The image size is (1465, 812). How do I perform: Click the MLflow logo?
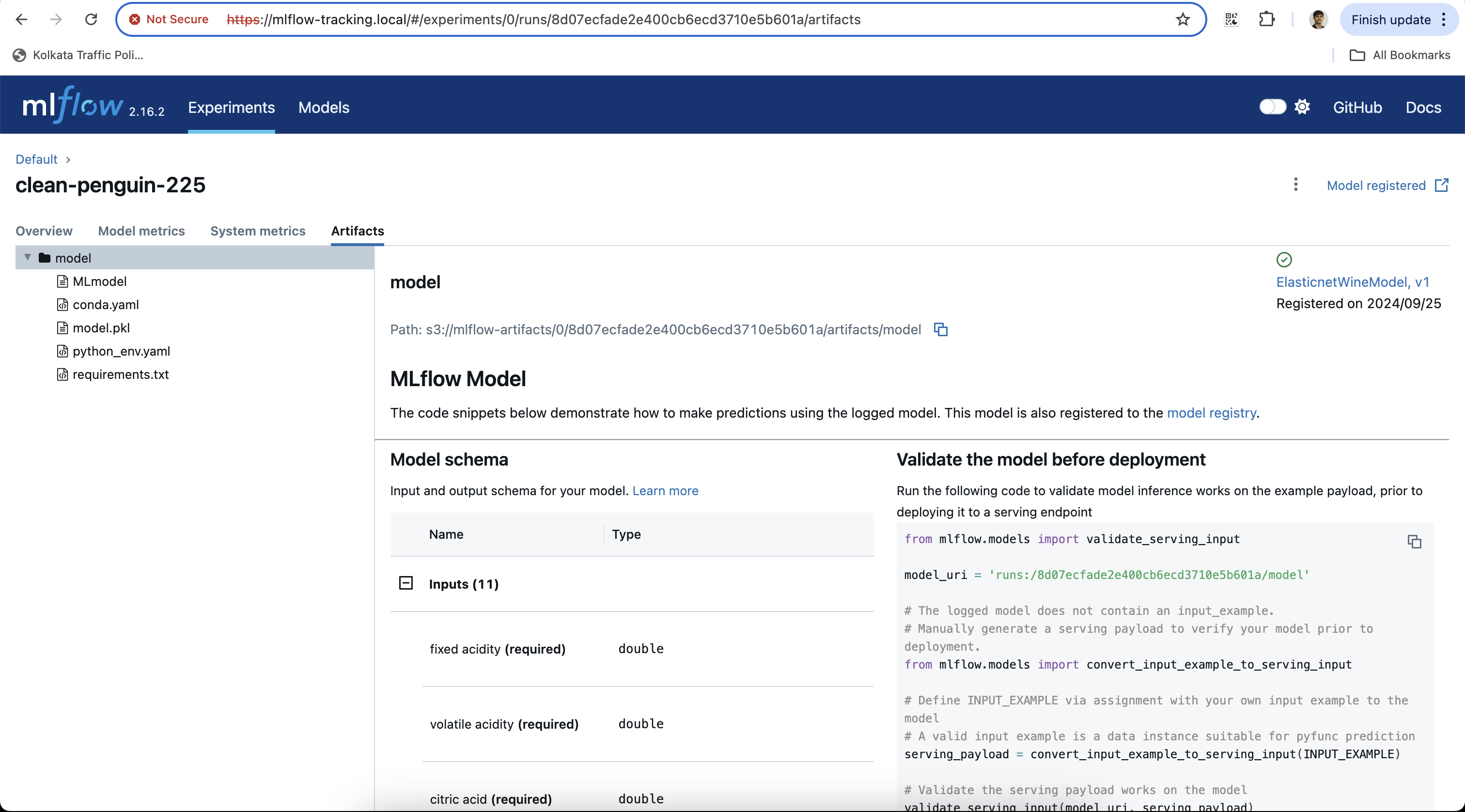(x=72, y=106)
